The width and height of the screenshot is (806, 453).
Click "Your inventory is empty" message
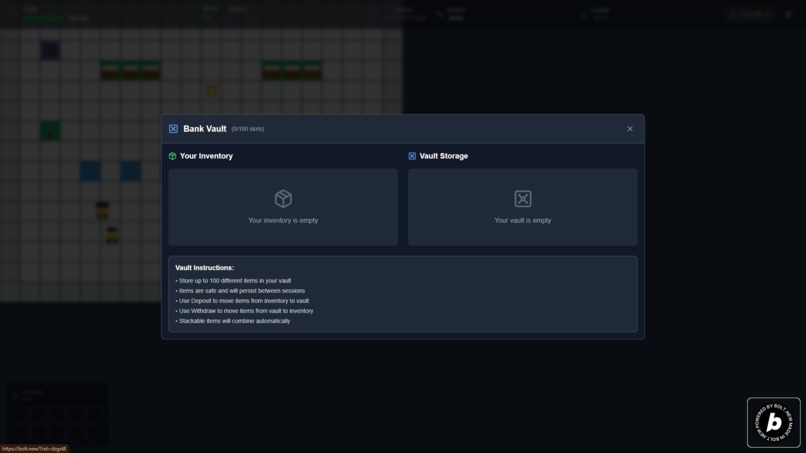pos(283,220)
